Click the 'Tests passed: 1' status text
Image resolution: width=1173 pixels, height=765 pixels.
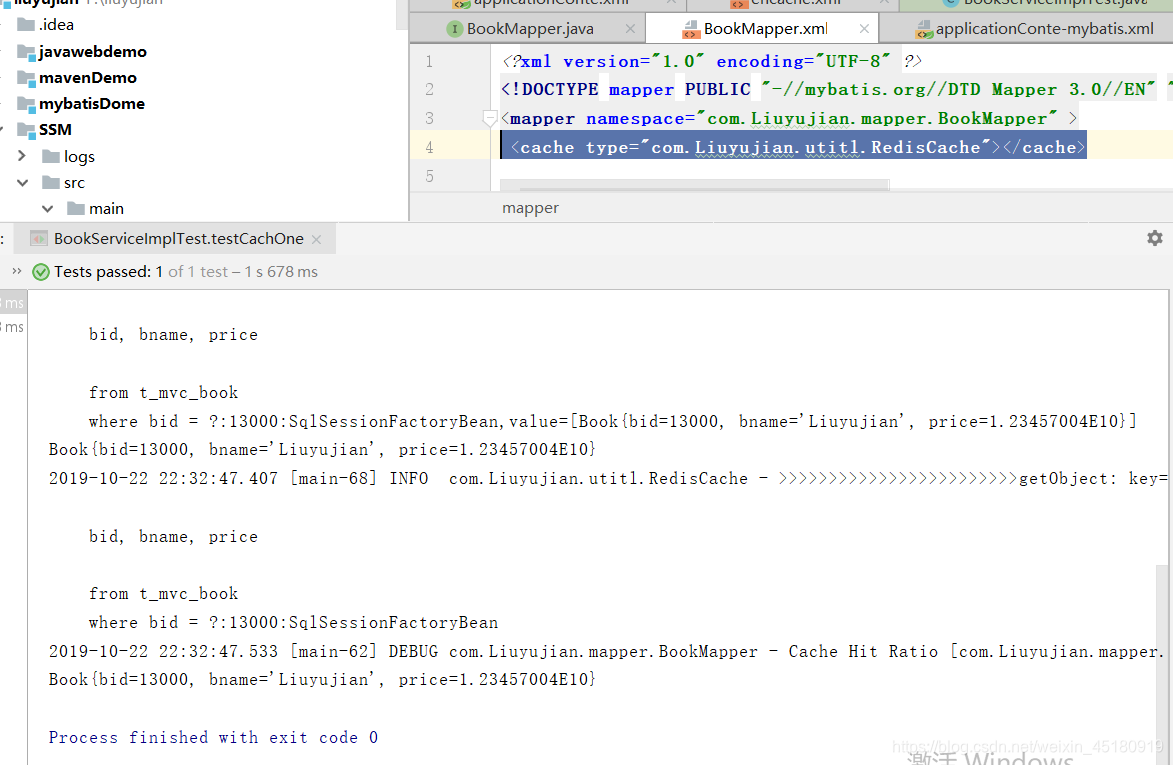click(108, 272)
